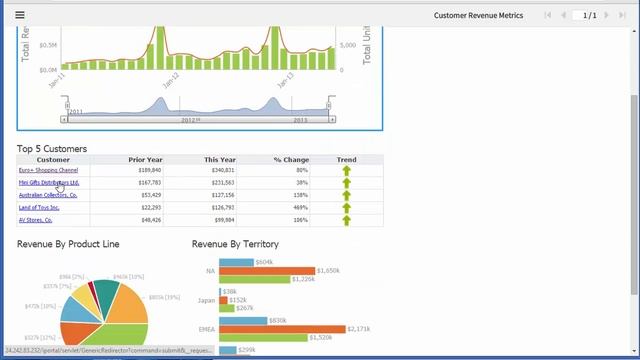
Task: Click the timeline range scrollbar track
Action: pos(198,120)
